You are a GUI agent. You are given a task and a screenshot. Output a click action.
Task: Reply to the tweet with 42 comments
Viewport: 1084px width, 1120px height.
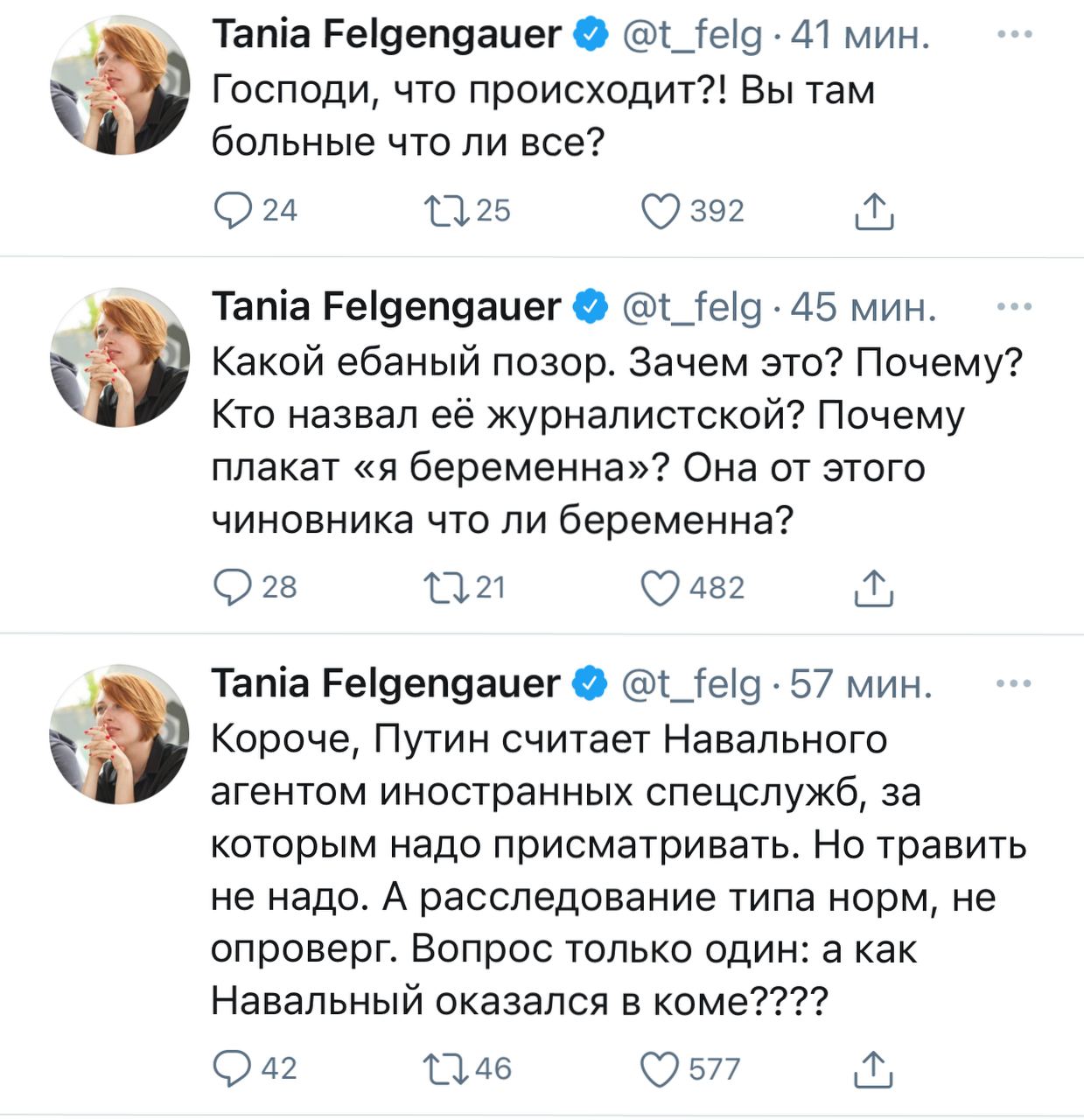[x=233, y=1068]
